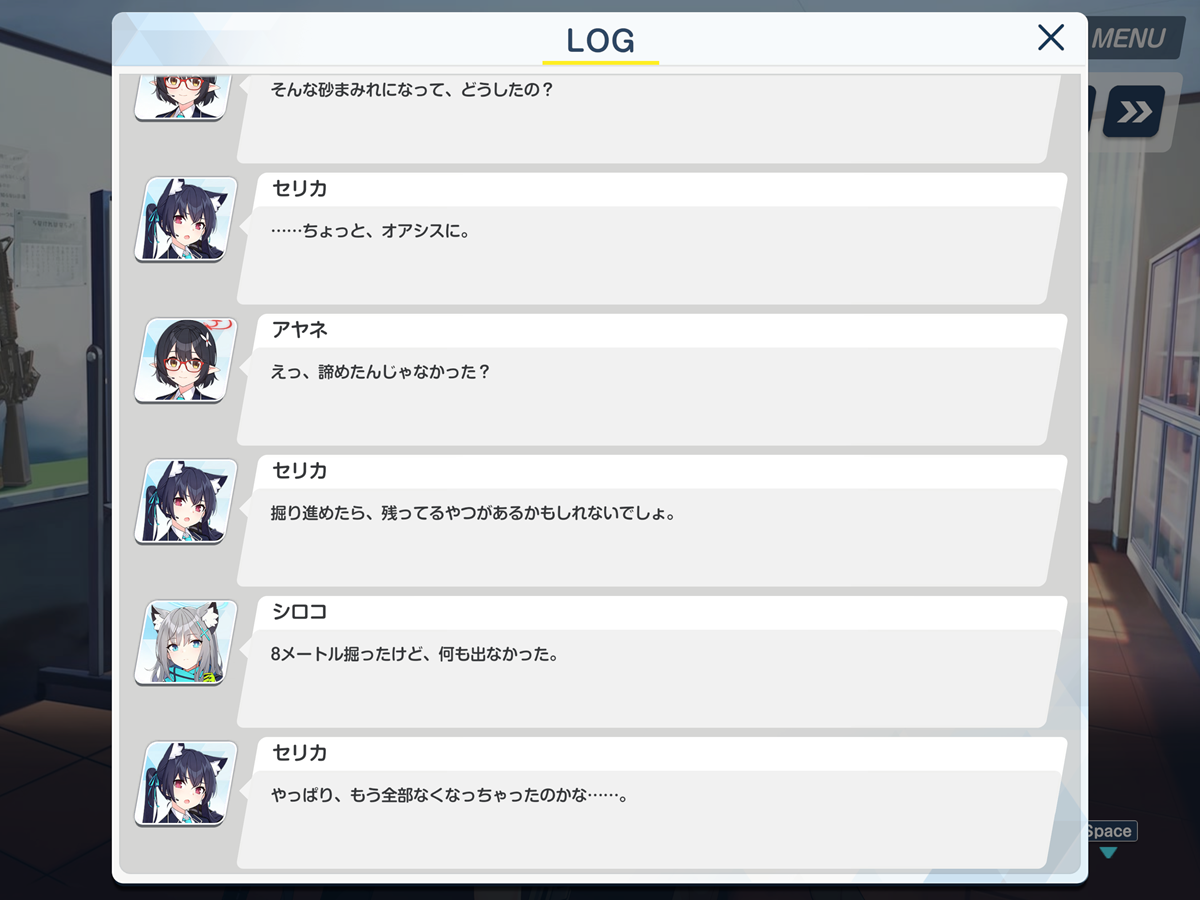This screenshot has width=1200, height=900.
Task: Open the MENU button
Action: pyautogui.click(x=1128, y=39)
